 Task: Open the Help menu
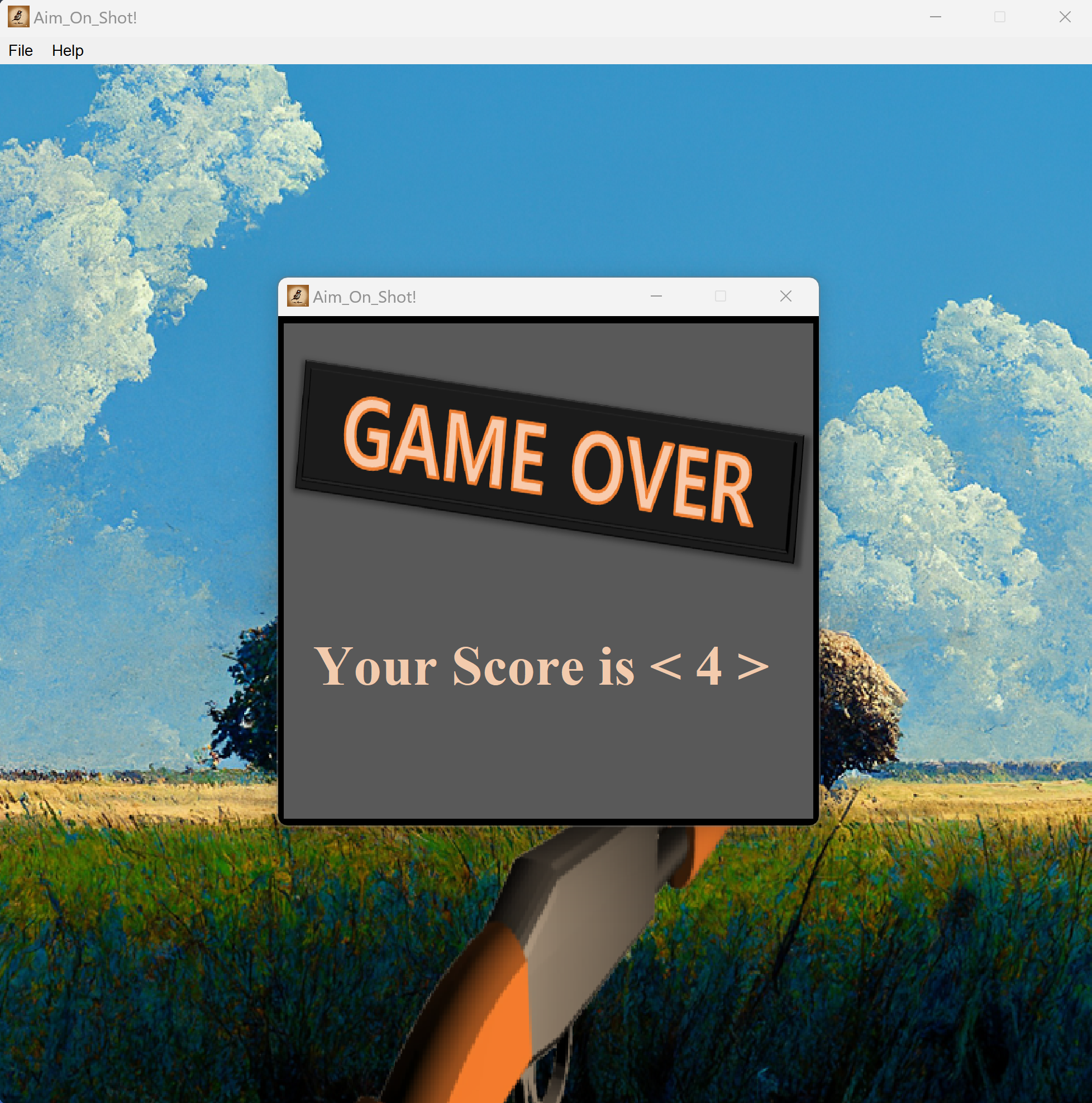[68, 50]
